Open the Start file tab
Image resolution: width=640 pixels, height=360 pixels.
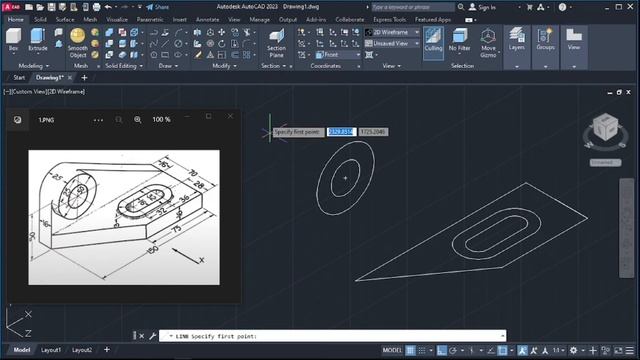pos(19,78)
